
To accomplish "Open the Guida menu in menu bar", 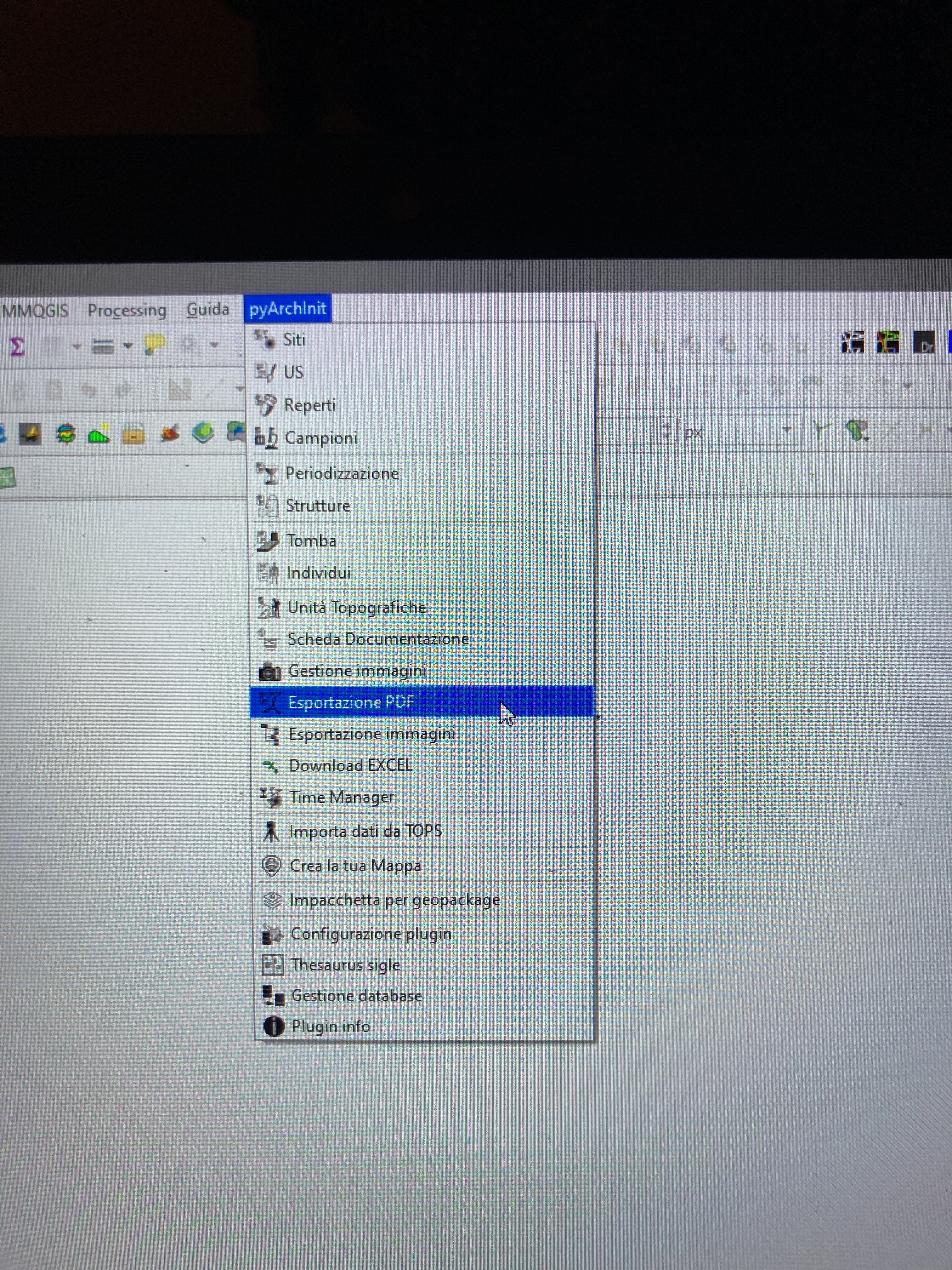I will 208,309.
